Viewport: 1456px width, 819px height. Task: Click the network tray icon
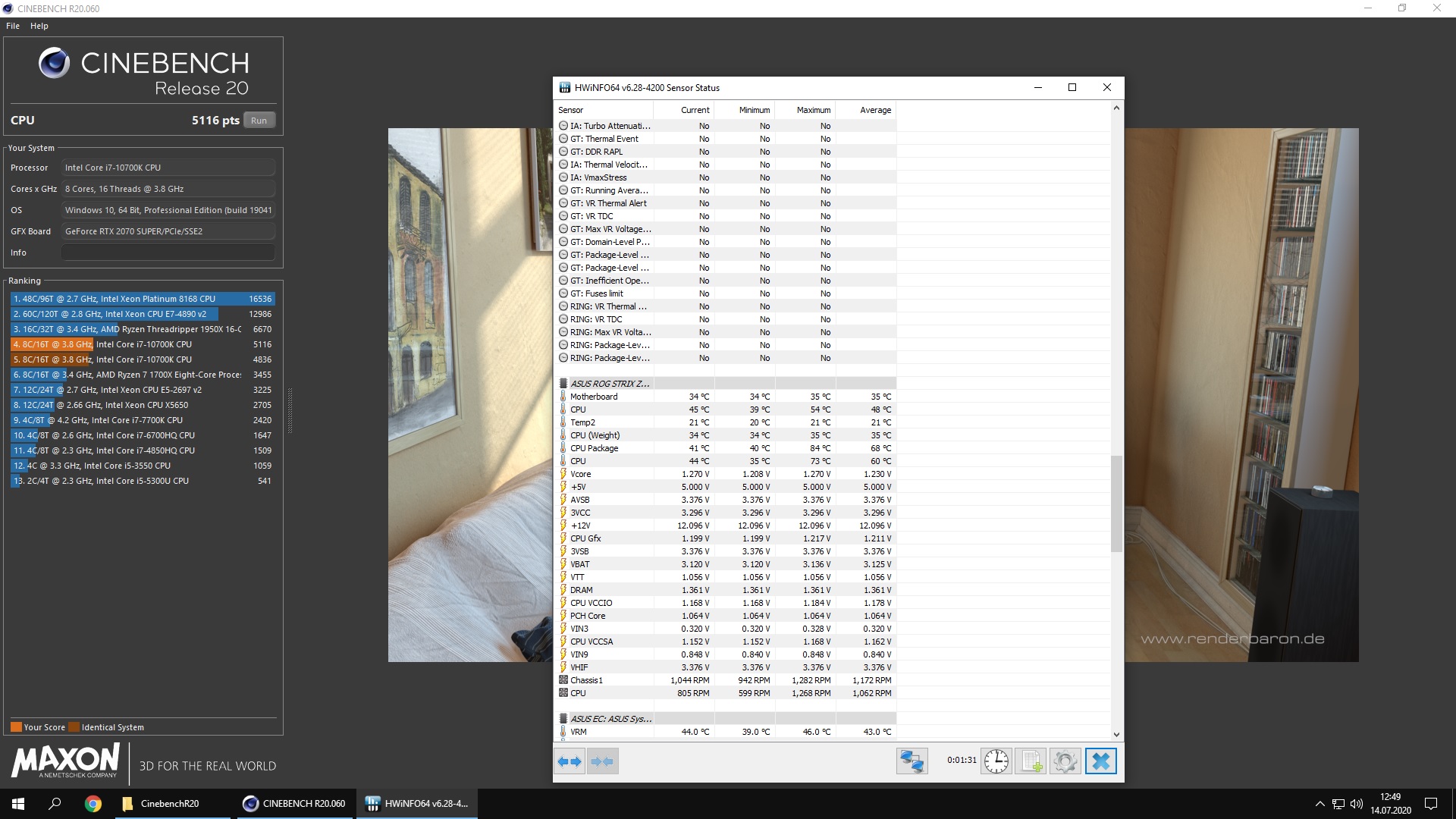[x=1338, y=804]
